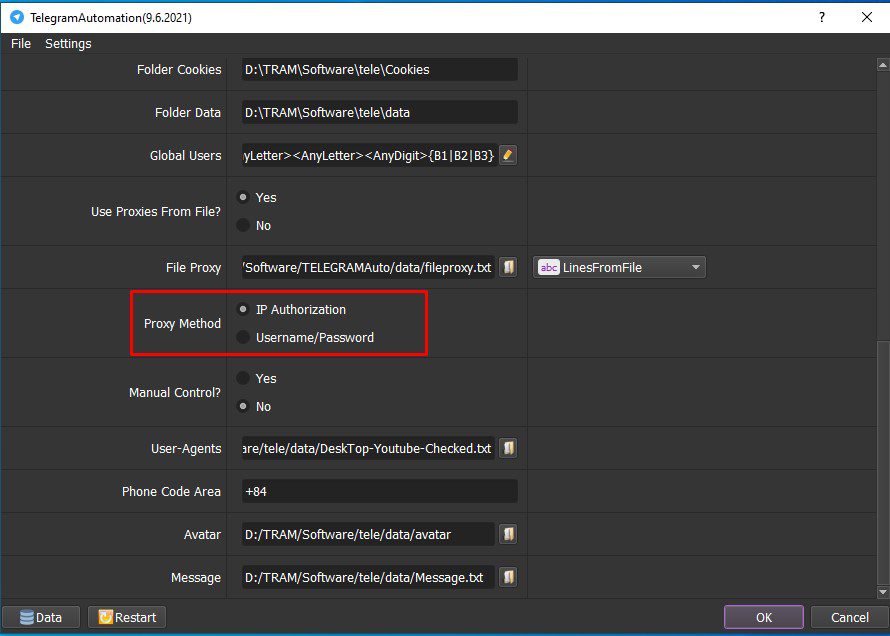Click the Avatar path field
This screenshot has width=890, height=636.
(x=368, y=534)
